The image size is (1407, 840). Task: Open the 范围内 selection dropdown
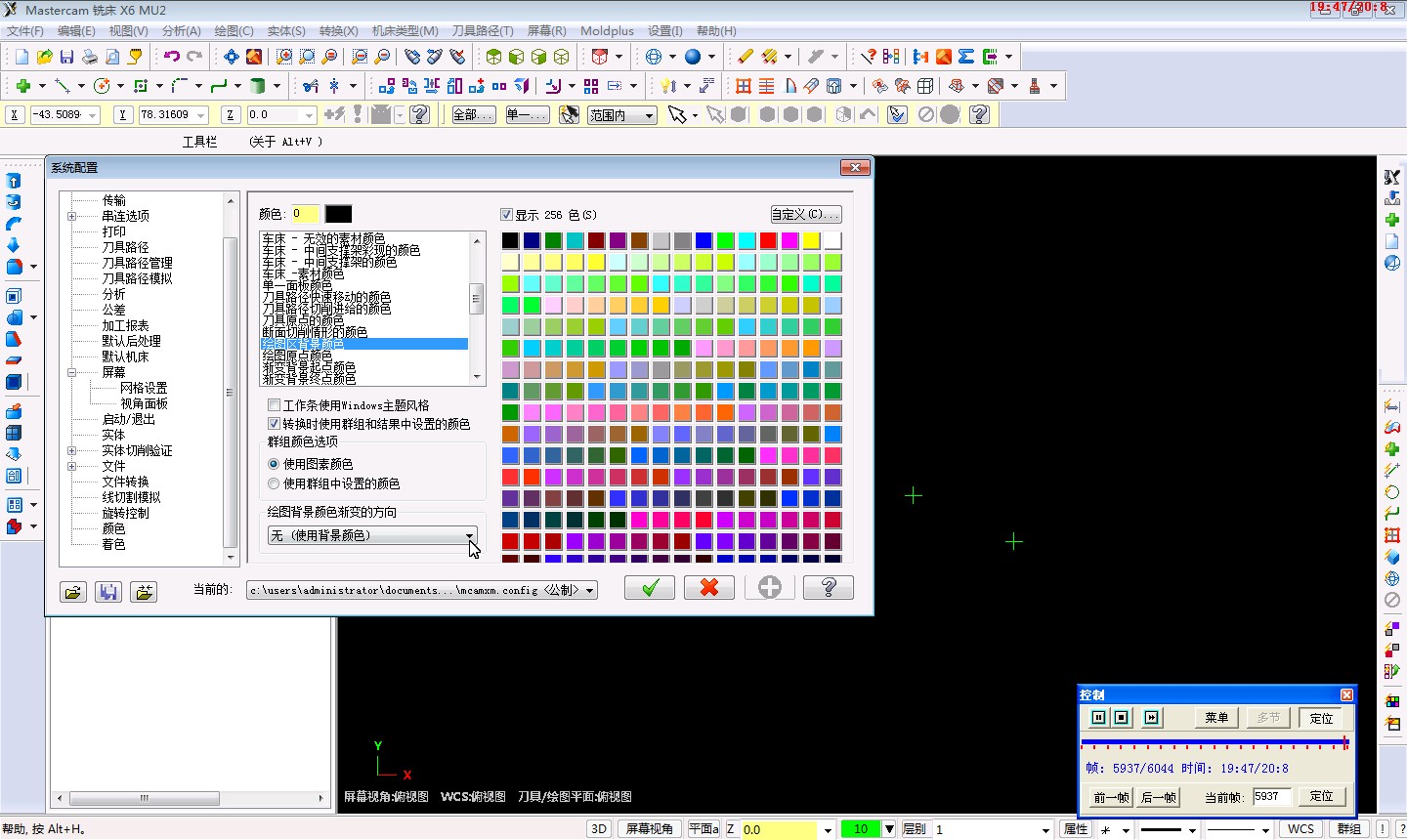point(649,115)
